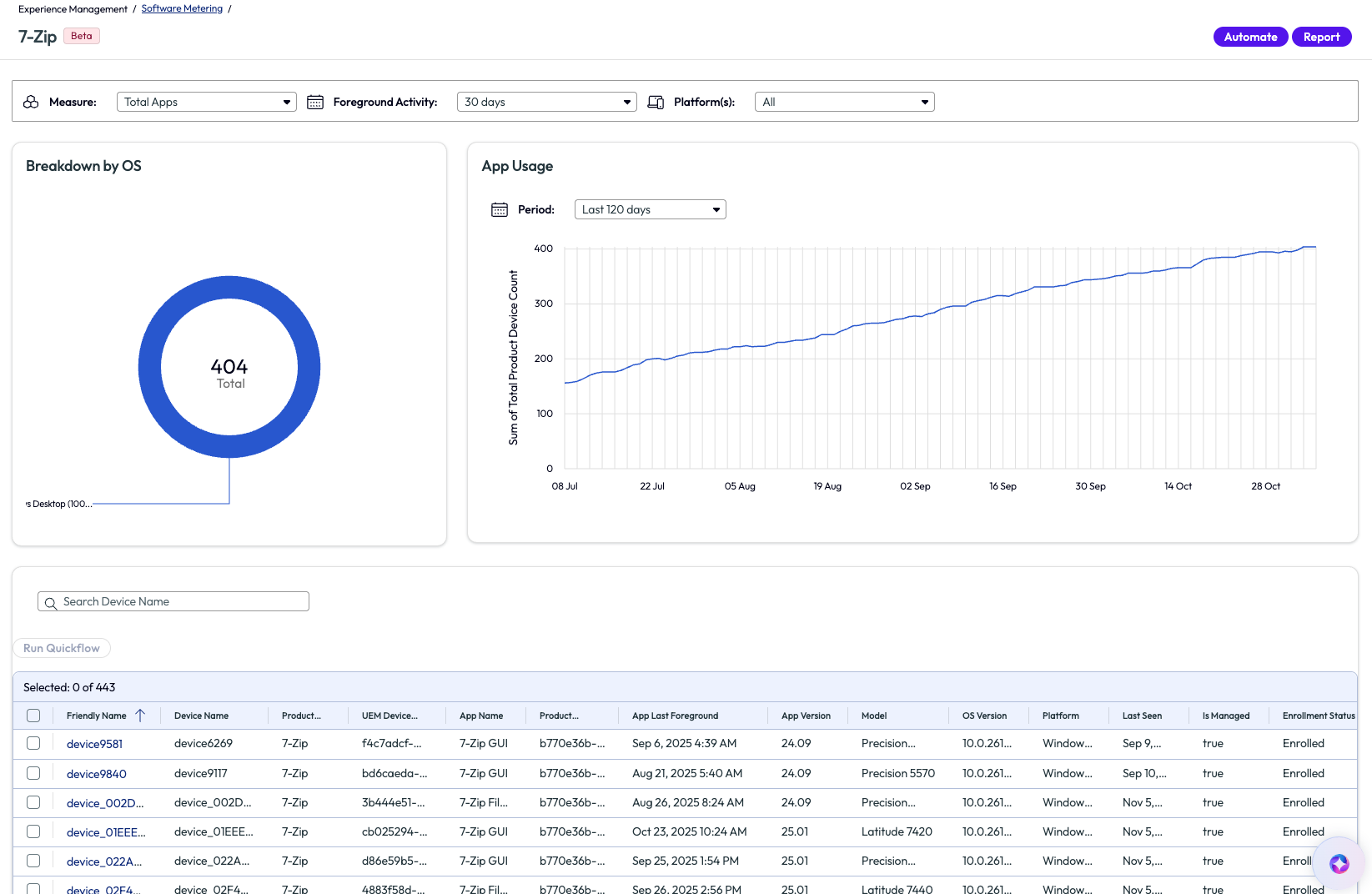Expand the Foreground Activity 30 days dropdown
Image resolution: width=1372 pixels, height=894 pixels.
pyautogui.click(x=546, y=102)
